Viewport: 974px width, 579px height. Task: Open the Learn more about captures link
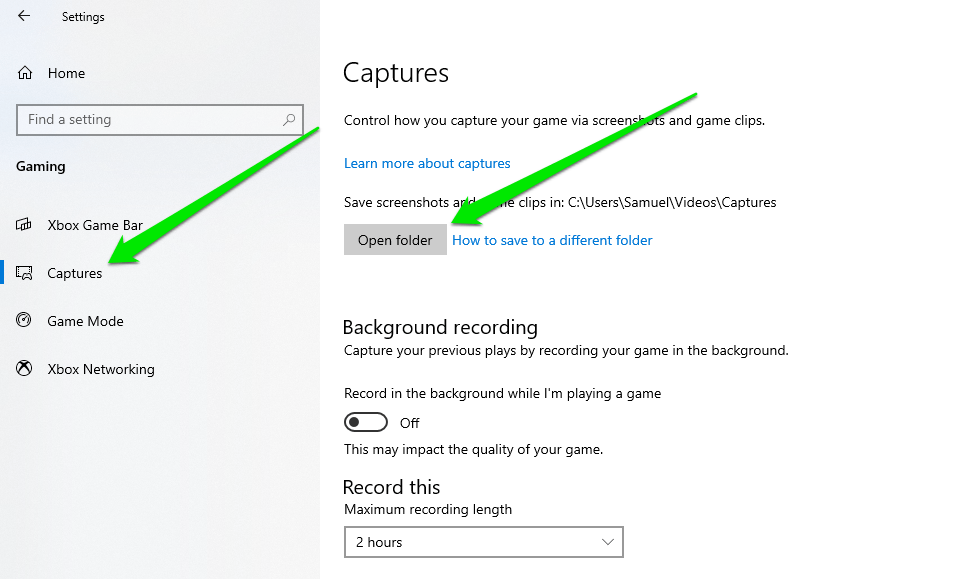(427, 163)
